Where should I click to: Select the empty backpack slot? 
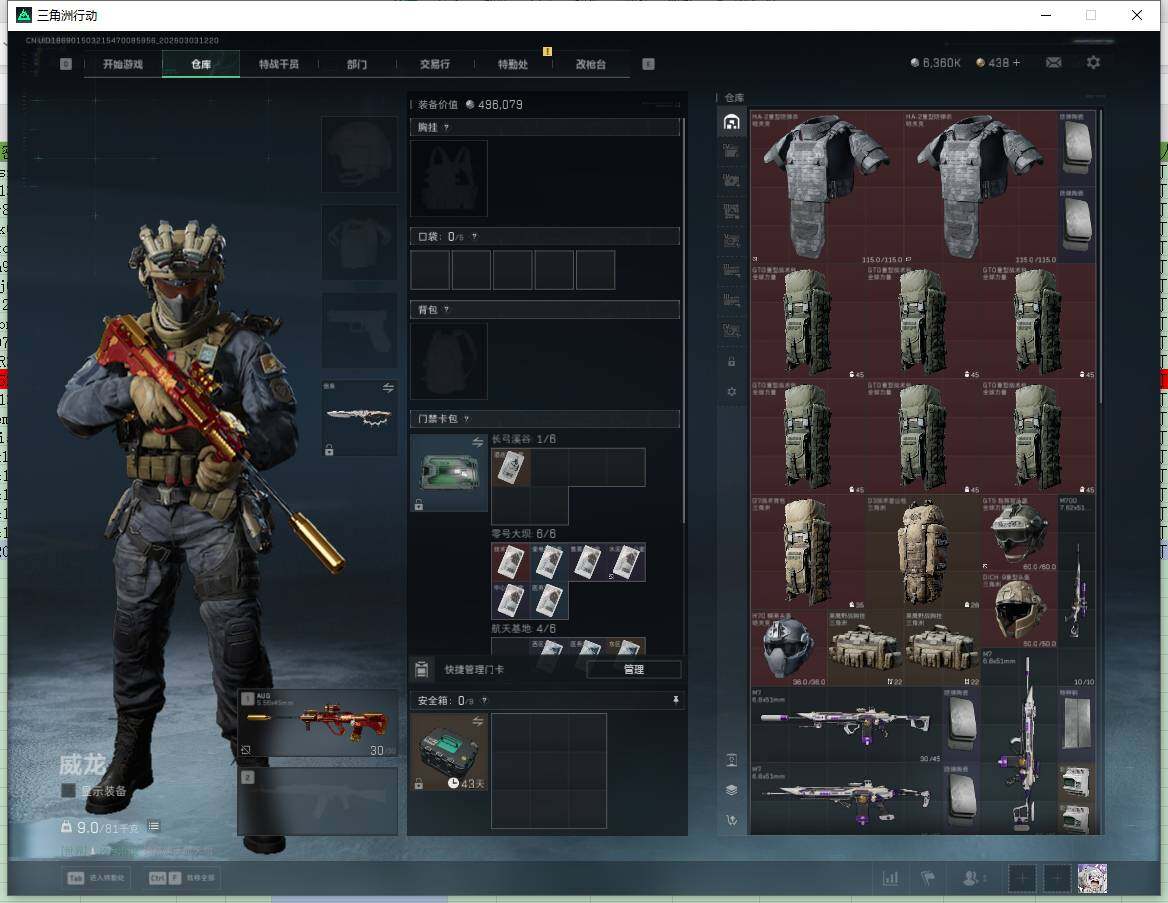449,361
